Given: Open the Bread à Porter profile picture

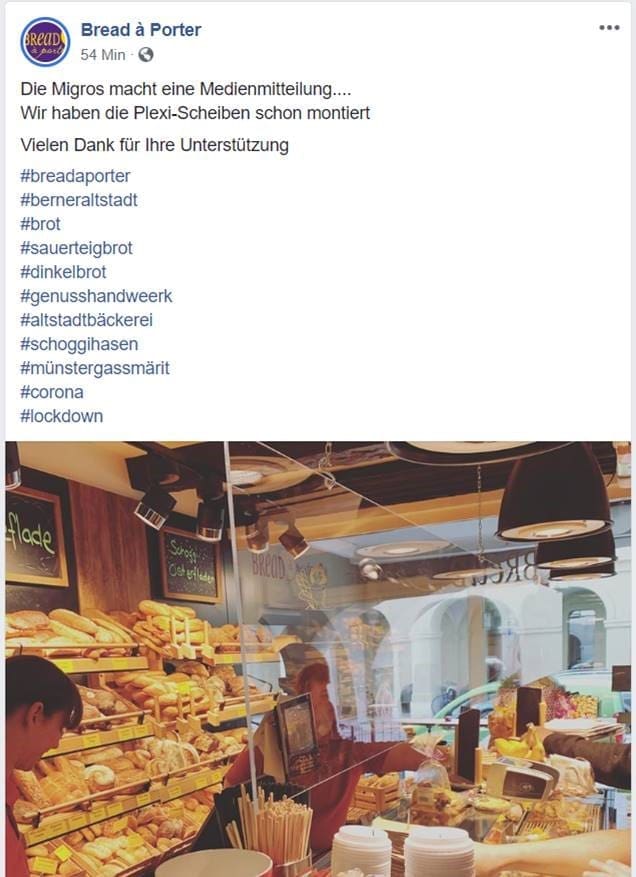Looking at the screenshot, I should 45,42.
